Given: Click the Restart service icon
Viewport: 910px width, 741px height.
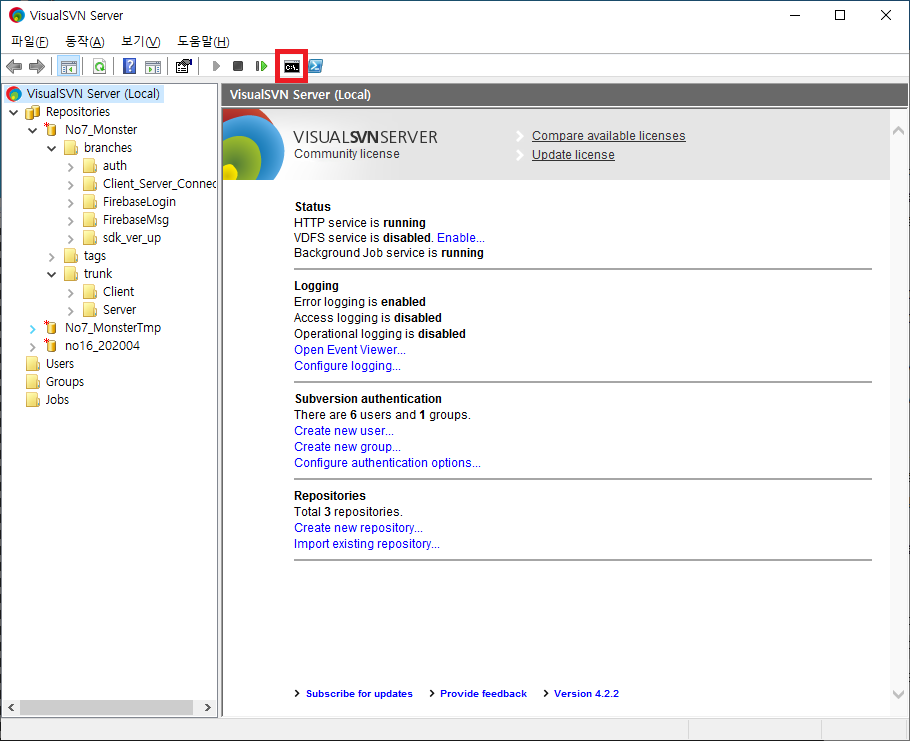Looking at the screenshot, I should tap(261, 66).
